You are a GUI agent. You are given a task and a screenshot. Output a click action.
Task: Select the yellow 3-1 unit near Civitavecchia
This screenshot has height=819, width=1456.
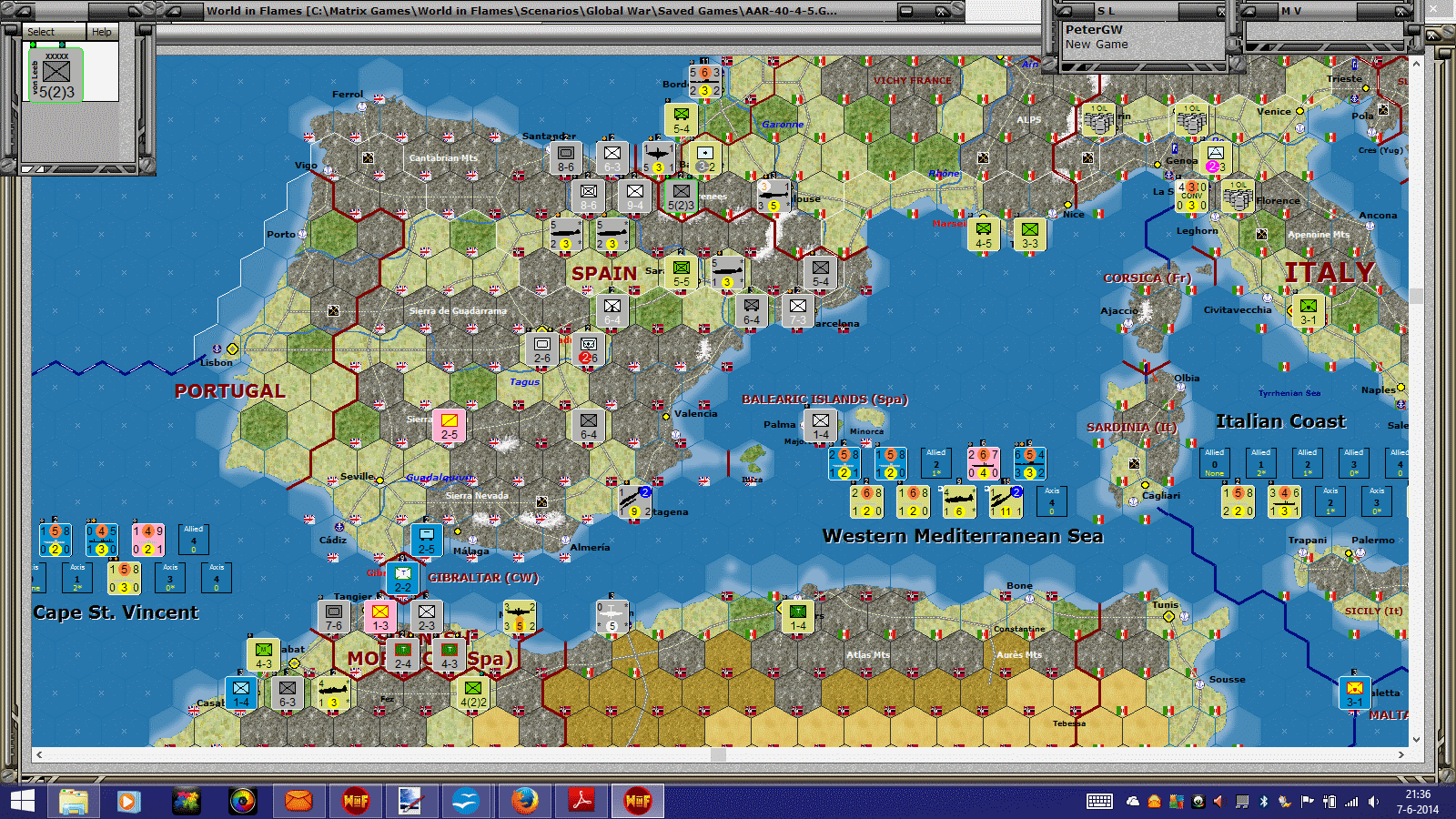click(x=1308, y=309)
